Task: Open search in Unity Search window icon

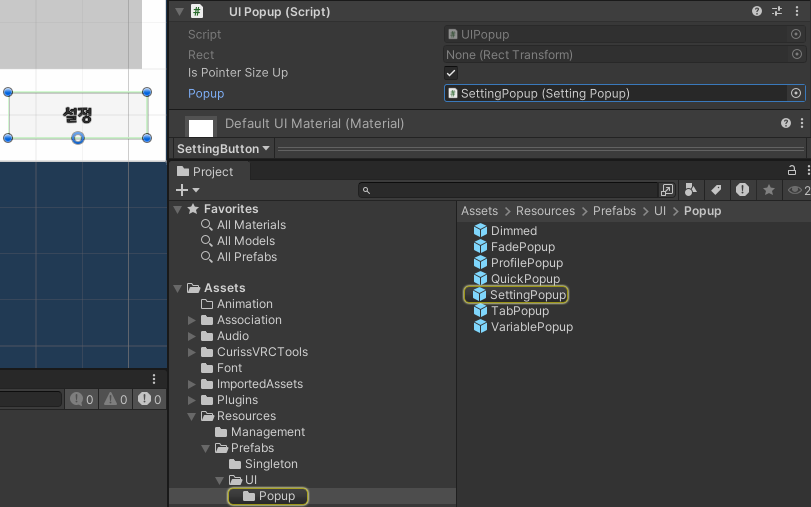Action: 667,190
